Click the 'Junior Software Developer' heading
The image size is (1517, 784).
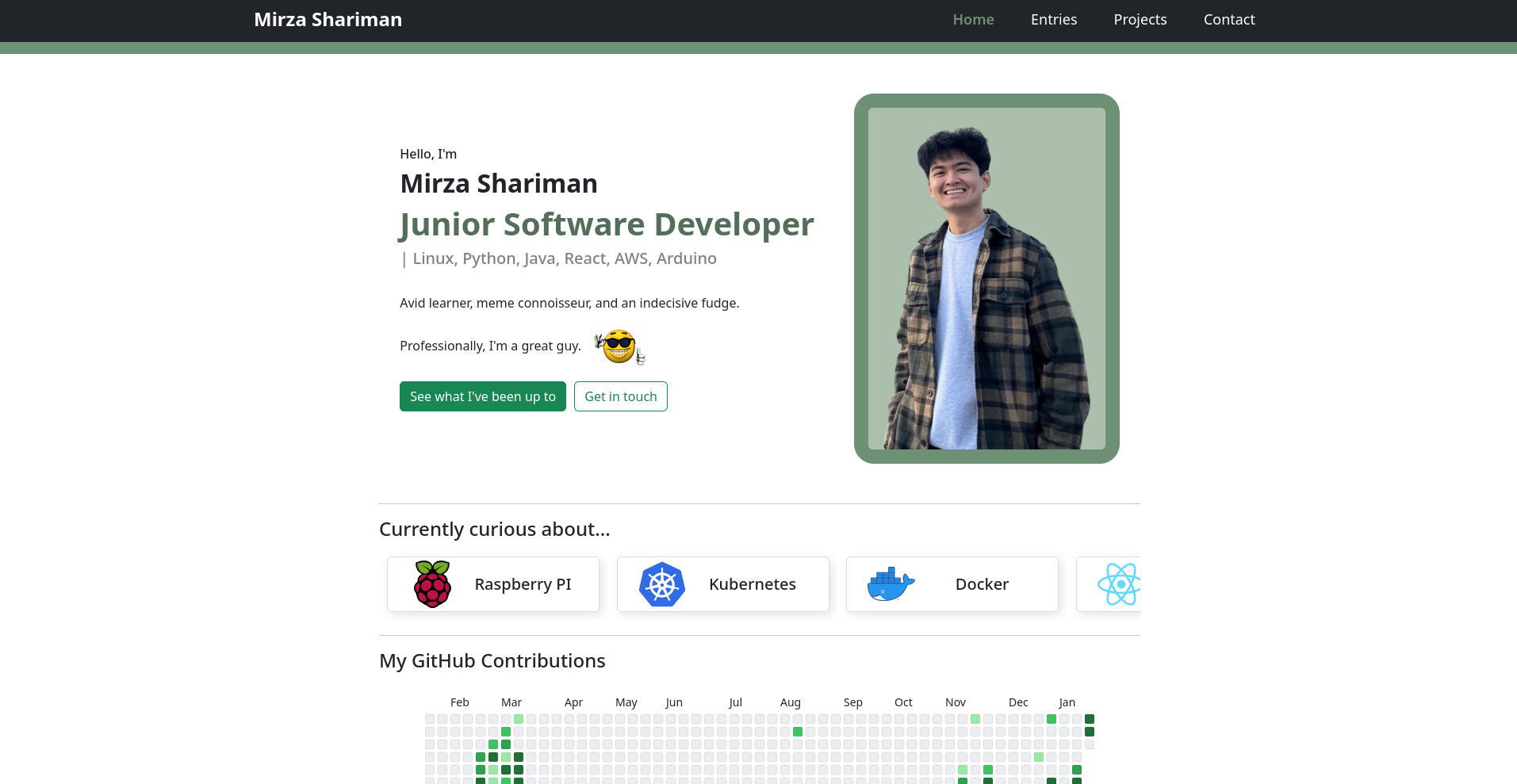tap(607, 224)
